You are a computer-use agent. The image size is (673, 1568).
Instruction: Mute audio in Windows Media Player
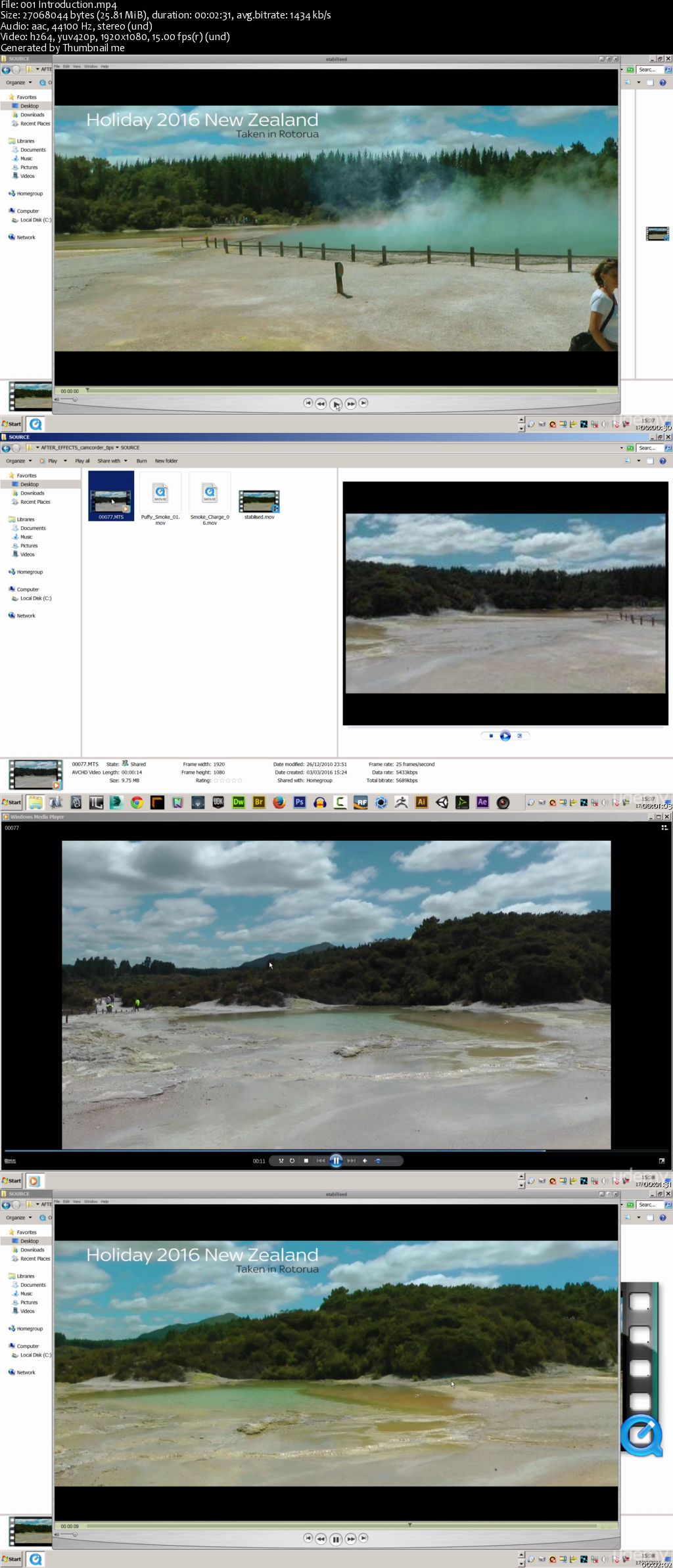(365, 1161)
